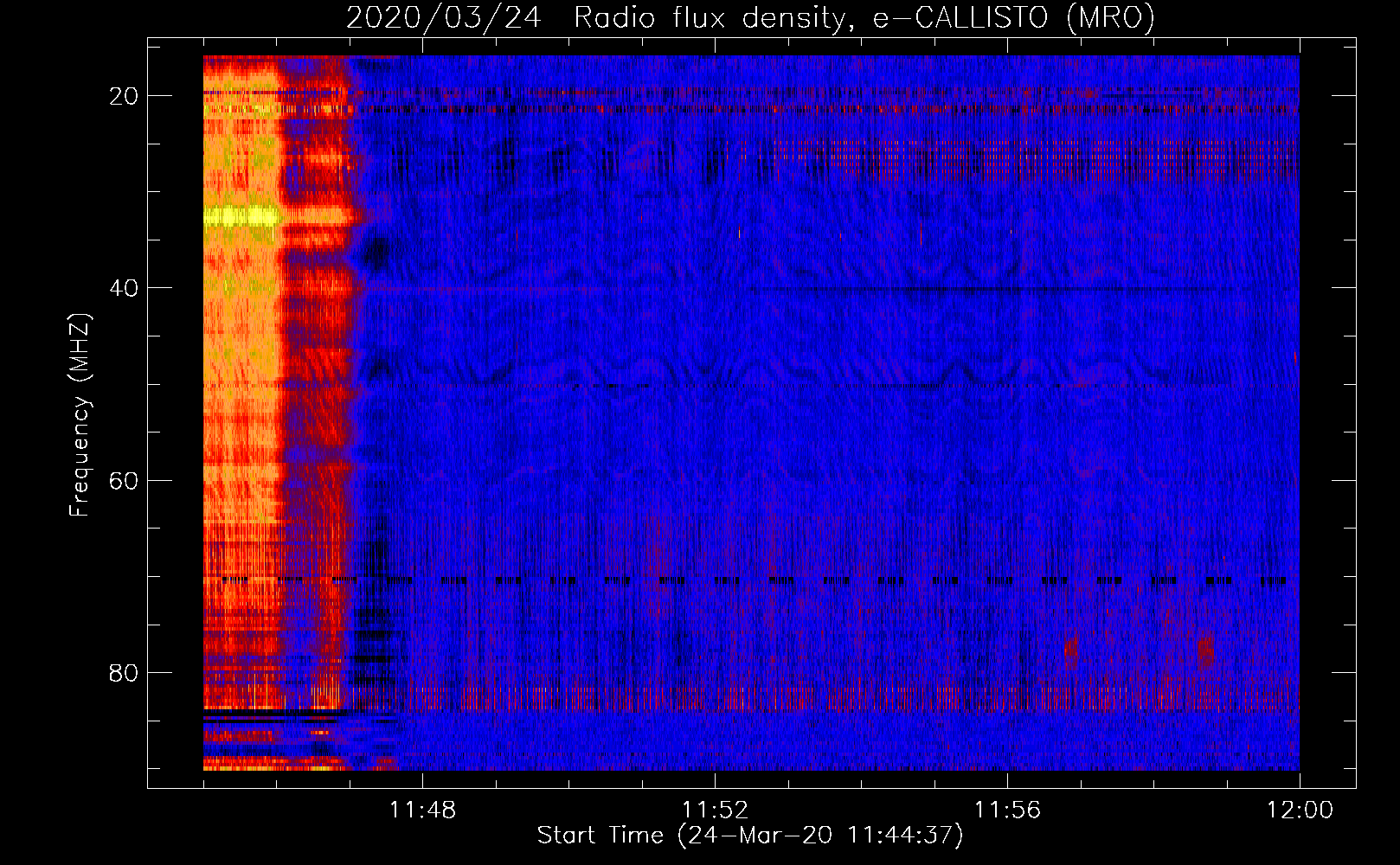Click the 11:56 time tick label
1400x865 pixels.
click(x=1007, y=810)
